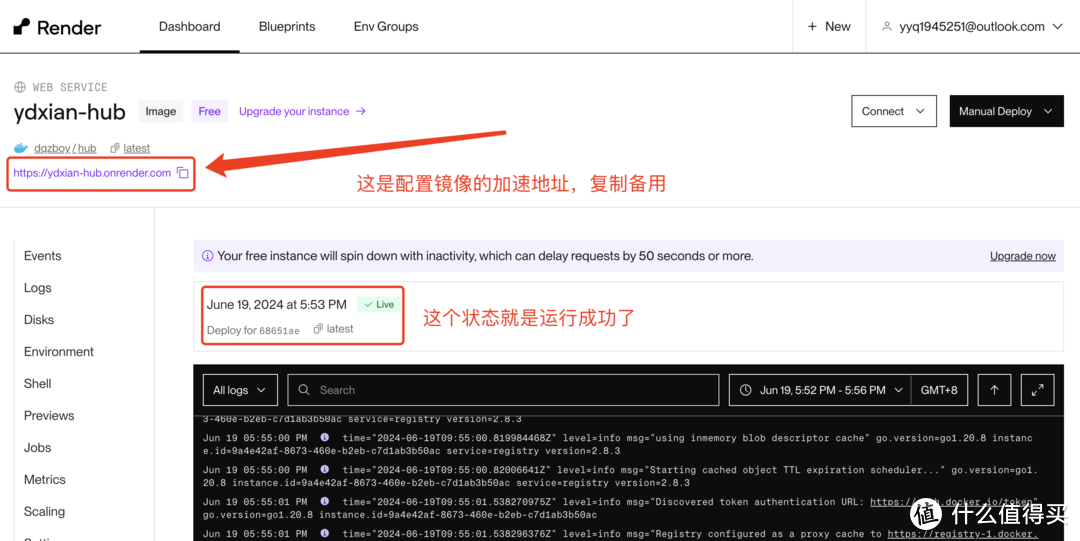Viewport: 1080px width, 541px height.
Task: Open the 68651ae deploy commit link
Action: 279,331
